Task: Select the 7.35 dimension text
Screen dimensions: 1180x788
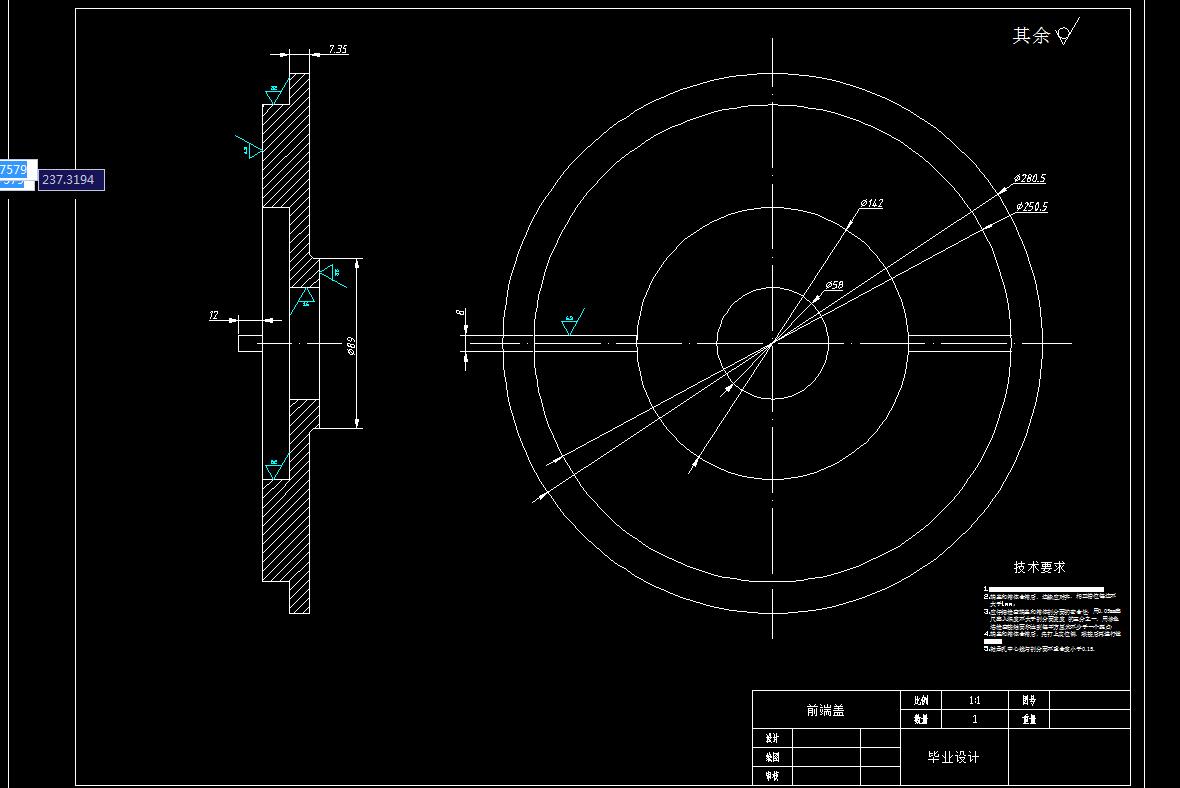Action: (338, 49)
